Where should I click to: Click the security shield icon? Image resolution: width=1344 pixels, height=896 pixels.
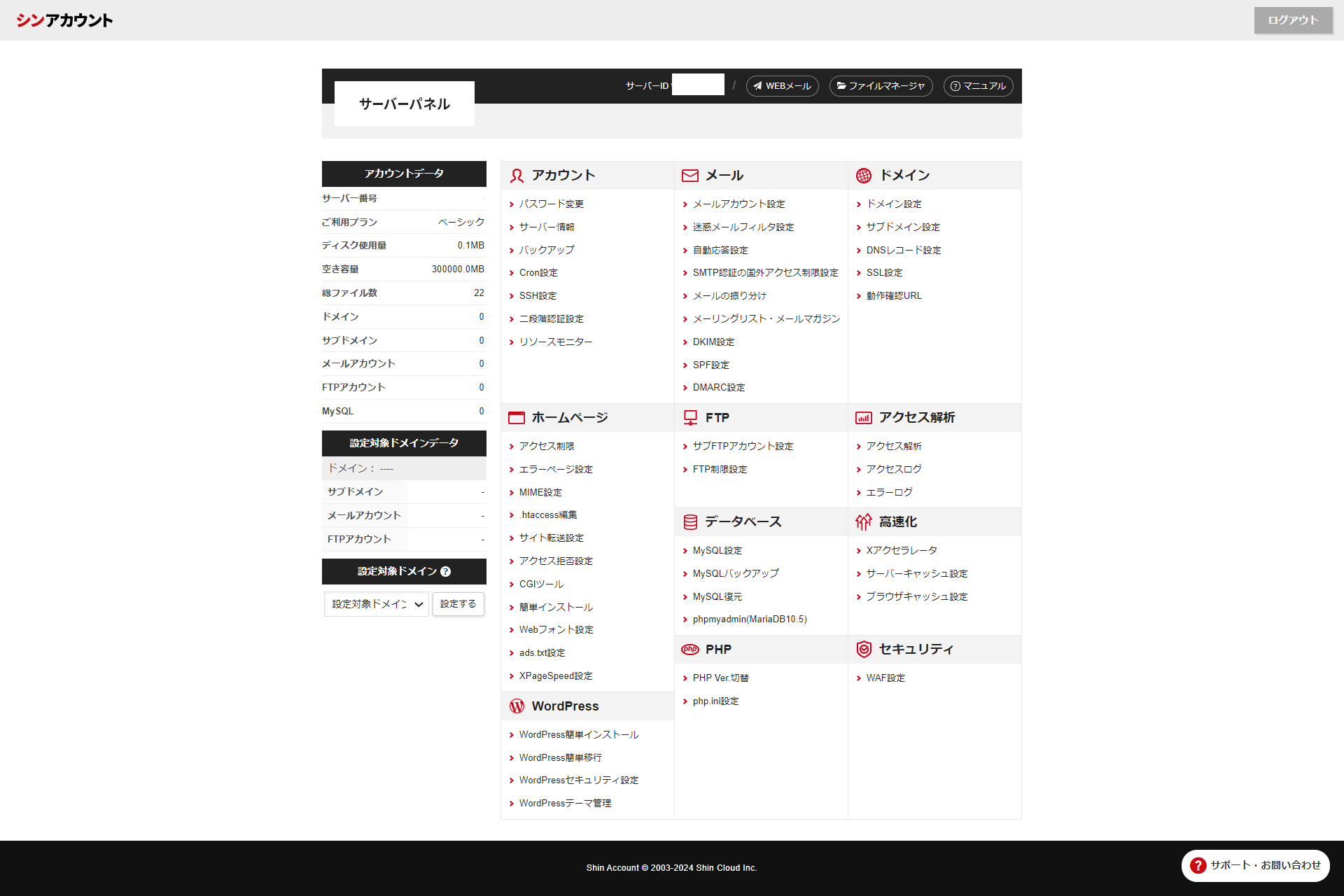tap(864, 650)
